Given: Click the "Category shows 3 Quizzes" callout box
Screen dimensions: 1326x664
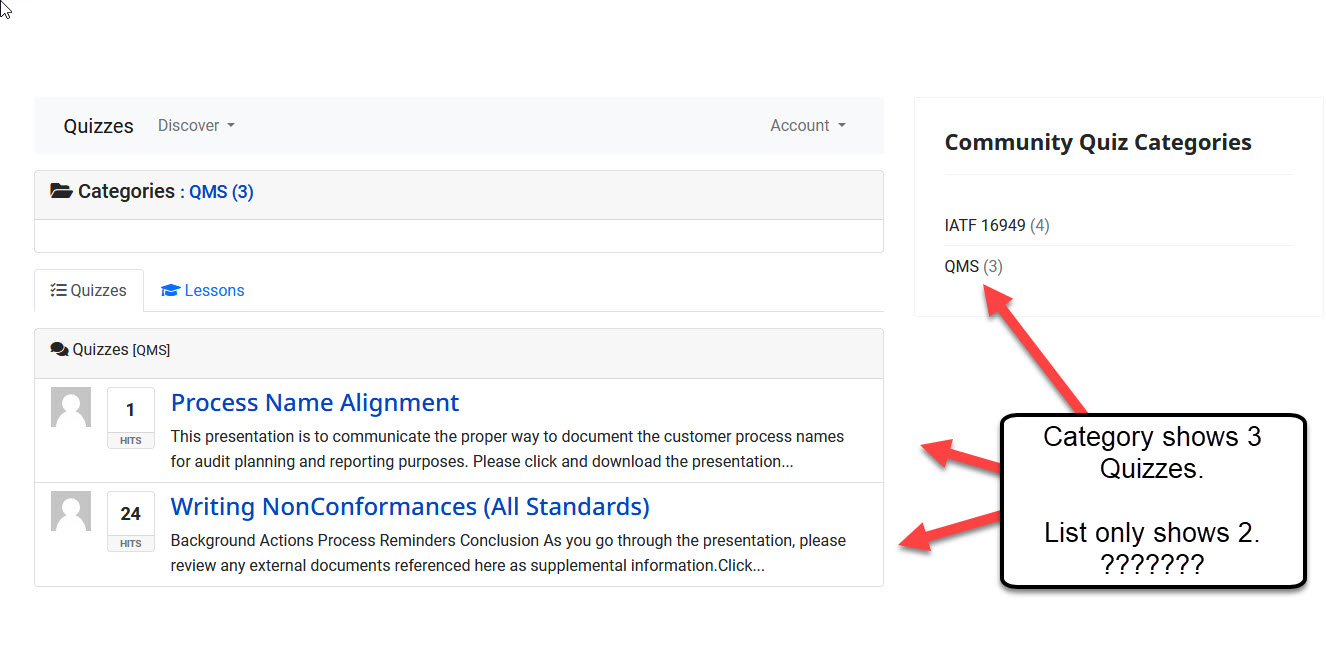Looking at the screenshot, I should [x=1152, y=500].
